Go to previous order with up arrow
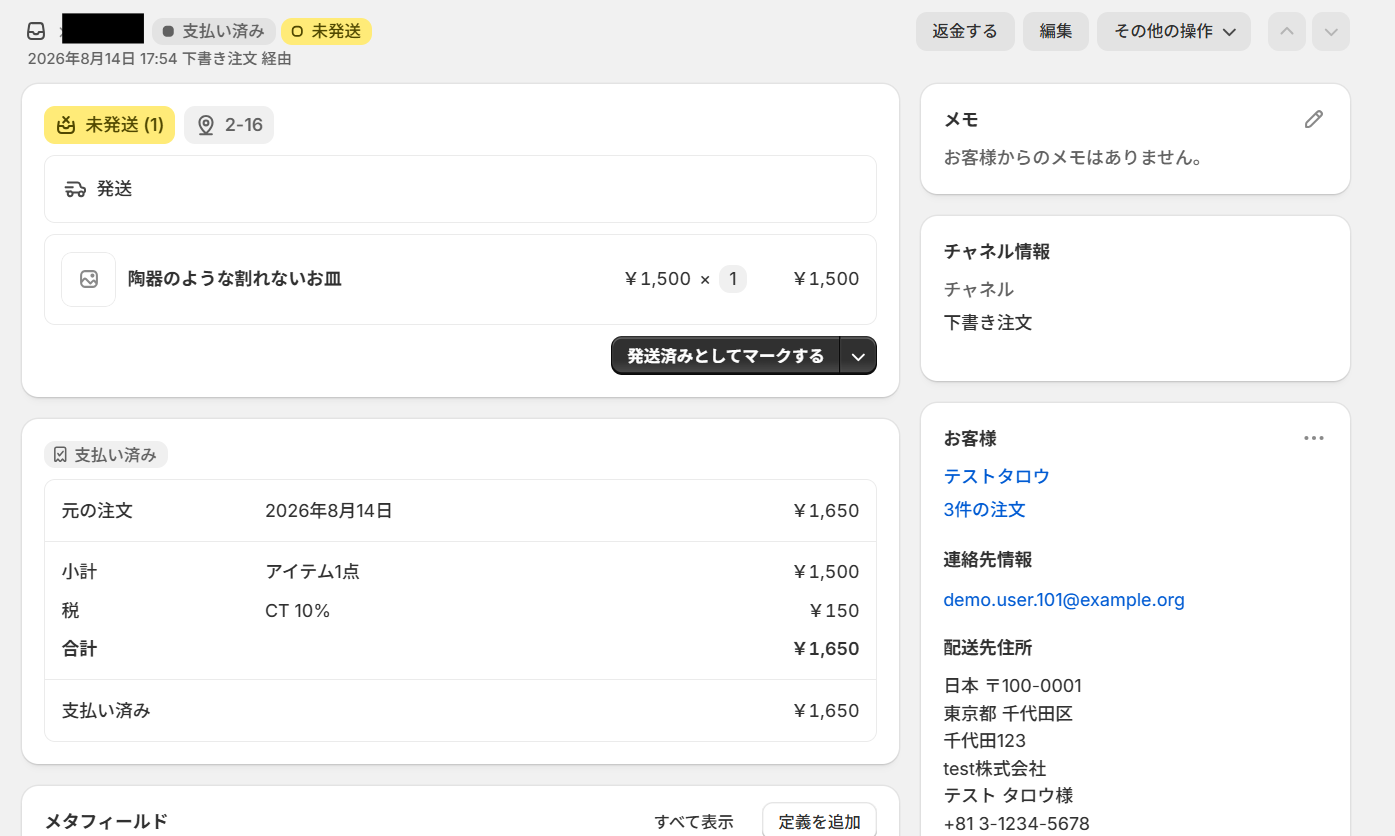This screenshot has width=1395, height=836. 1287,31
